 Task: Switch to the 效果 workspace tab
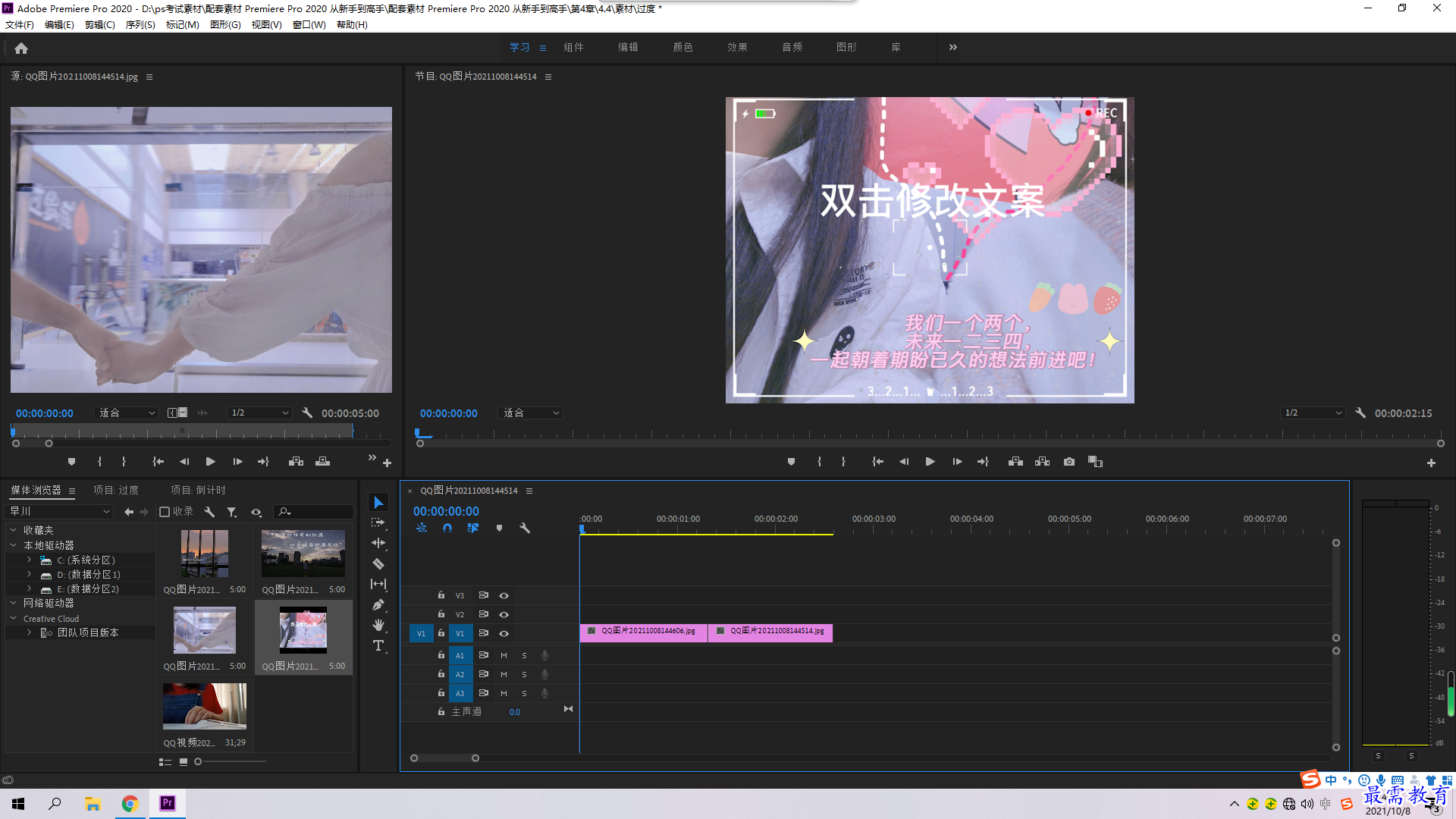click(737, 47)
